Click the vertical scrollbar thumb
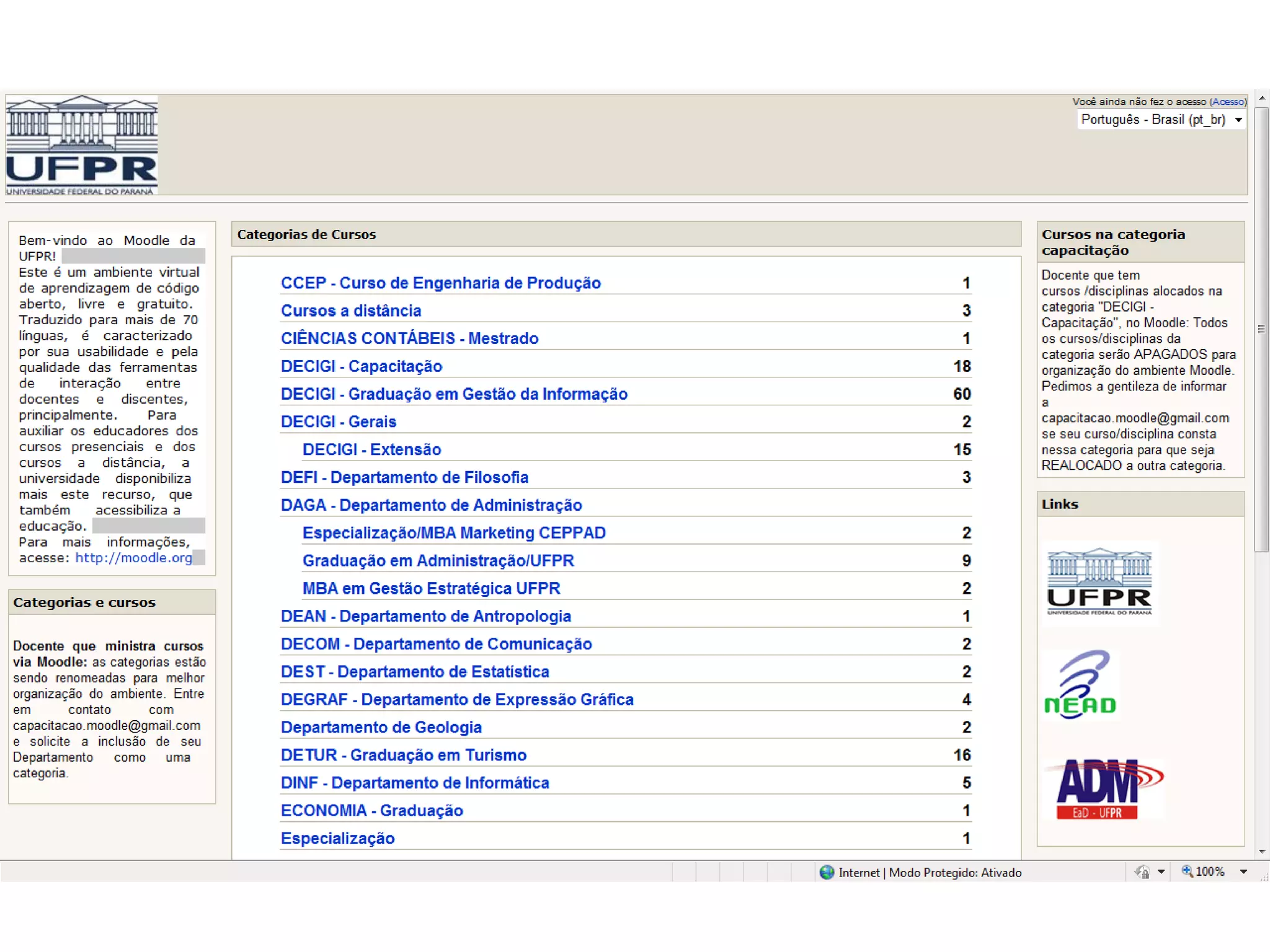 (1261, 328)
